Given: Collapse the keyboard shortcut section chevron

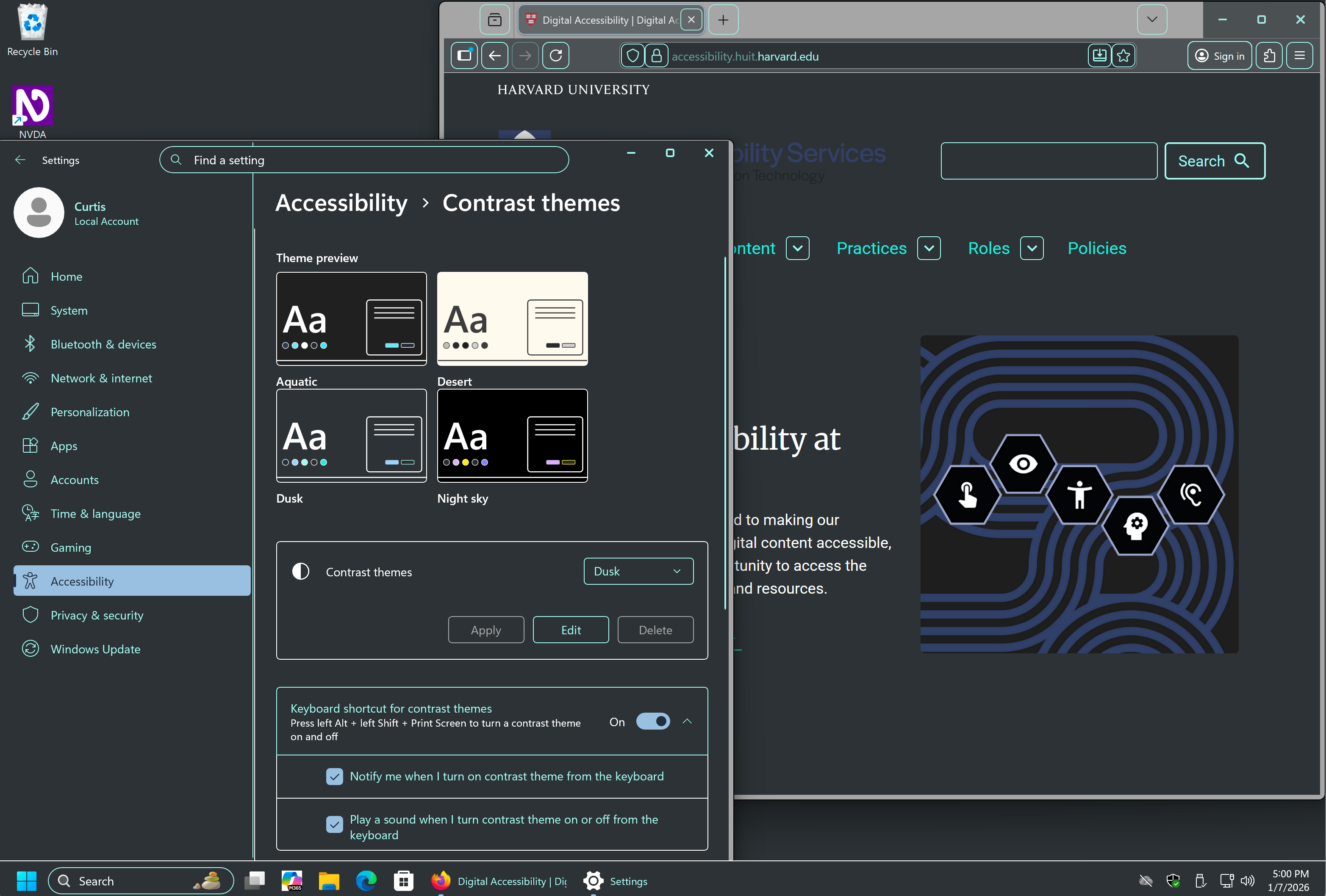Looking at the screenshot, I should [688, 722].
